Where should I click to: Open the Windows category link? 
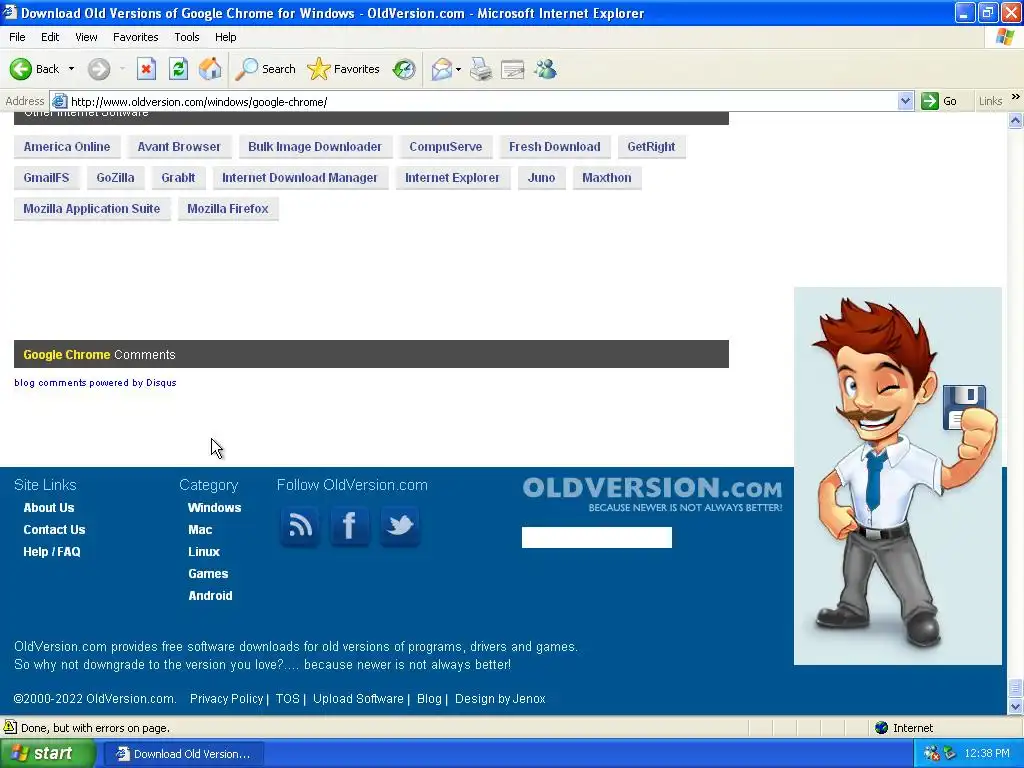(214, 507)
